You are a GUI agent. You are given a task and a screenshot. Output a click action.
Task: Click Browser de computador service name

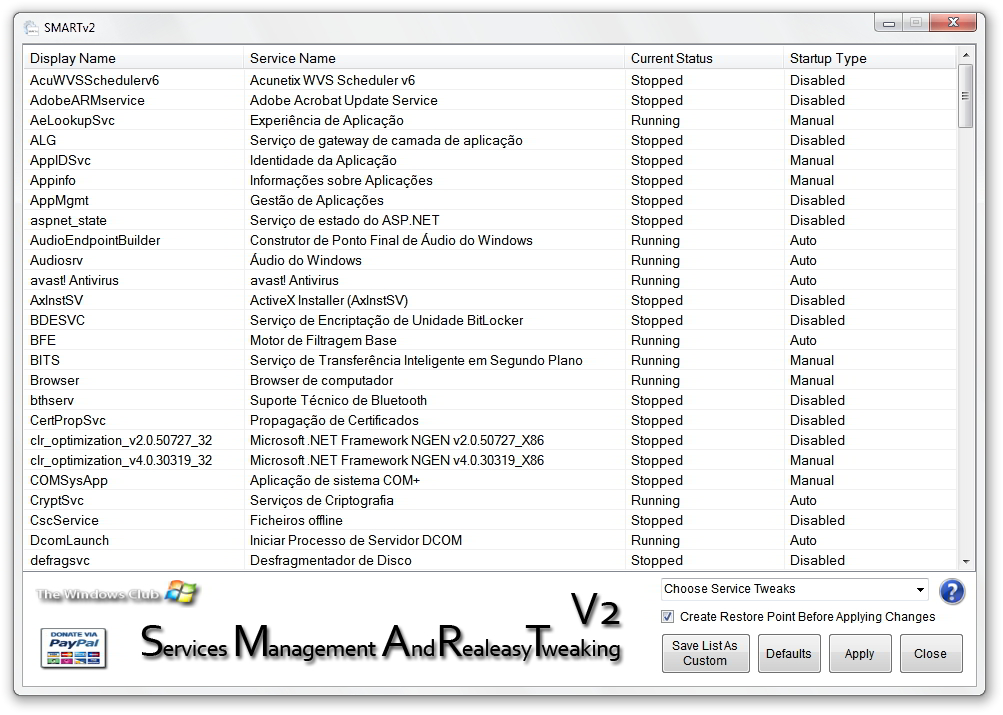(322, 381)
